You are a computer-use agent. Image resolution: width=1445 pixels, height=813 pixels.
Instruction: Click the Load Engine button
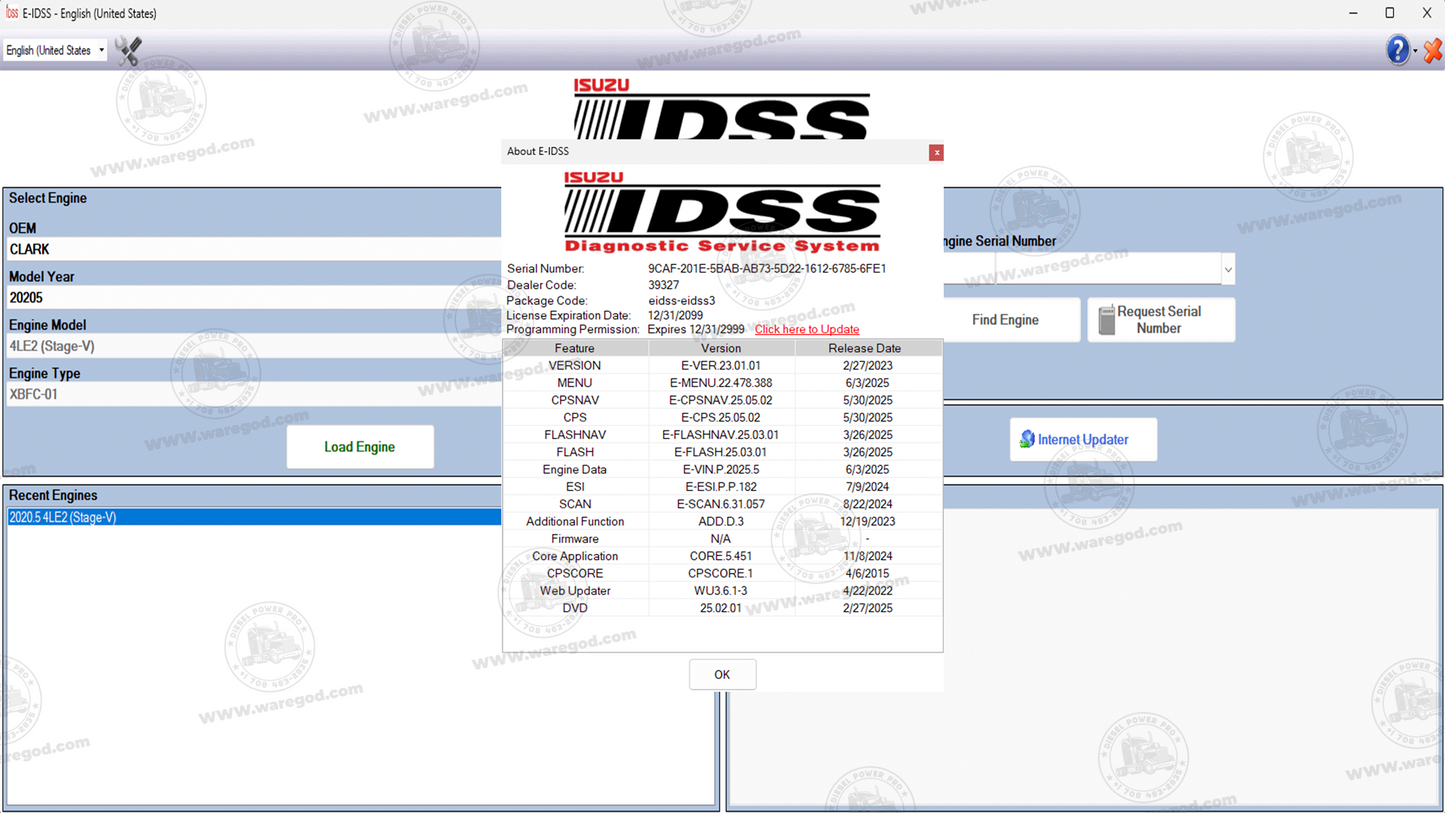point(359,446)
